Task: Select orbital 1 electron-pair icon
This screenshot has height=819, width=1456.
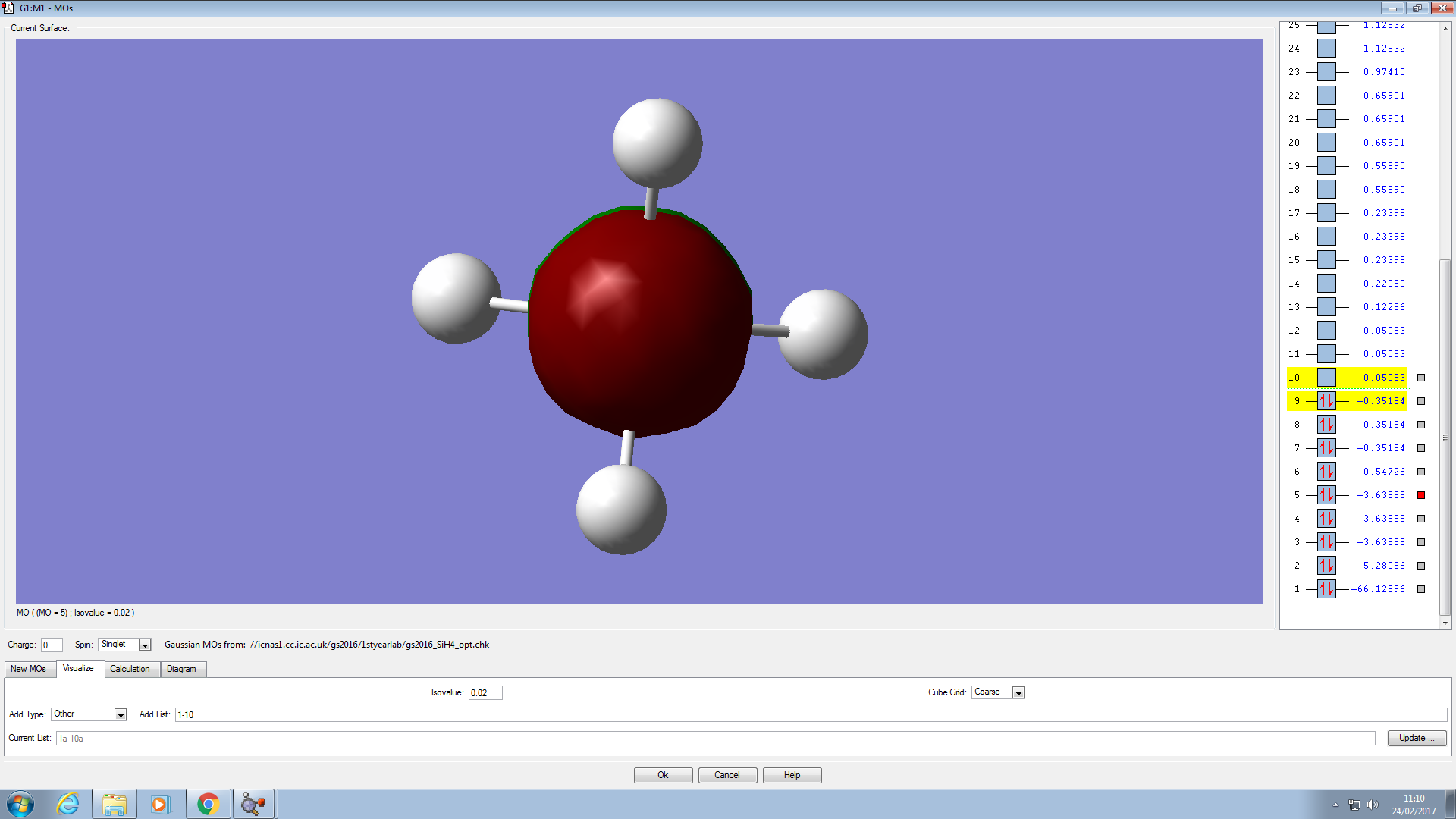Action: click(x=1326, y=589)
